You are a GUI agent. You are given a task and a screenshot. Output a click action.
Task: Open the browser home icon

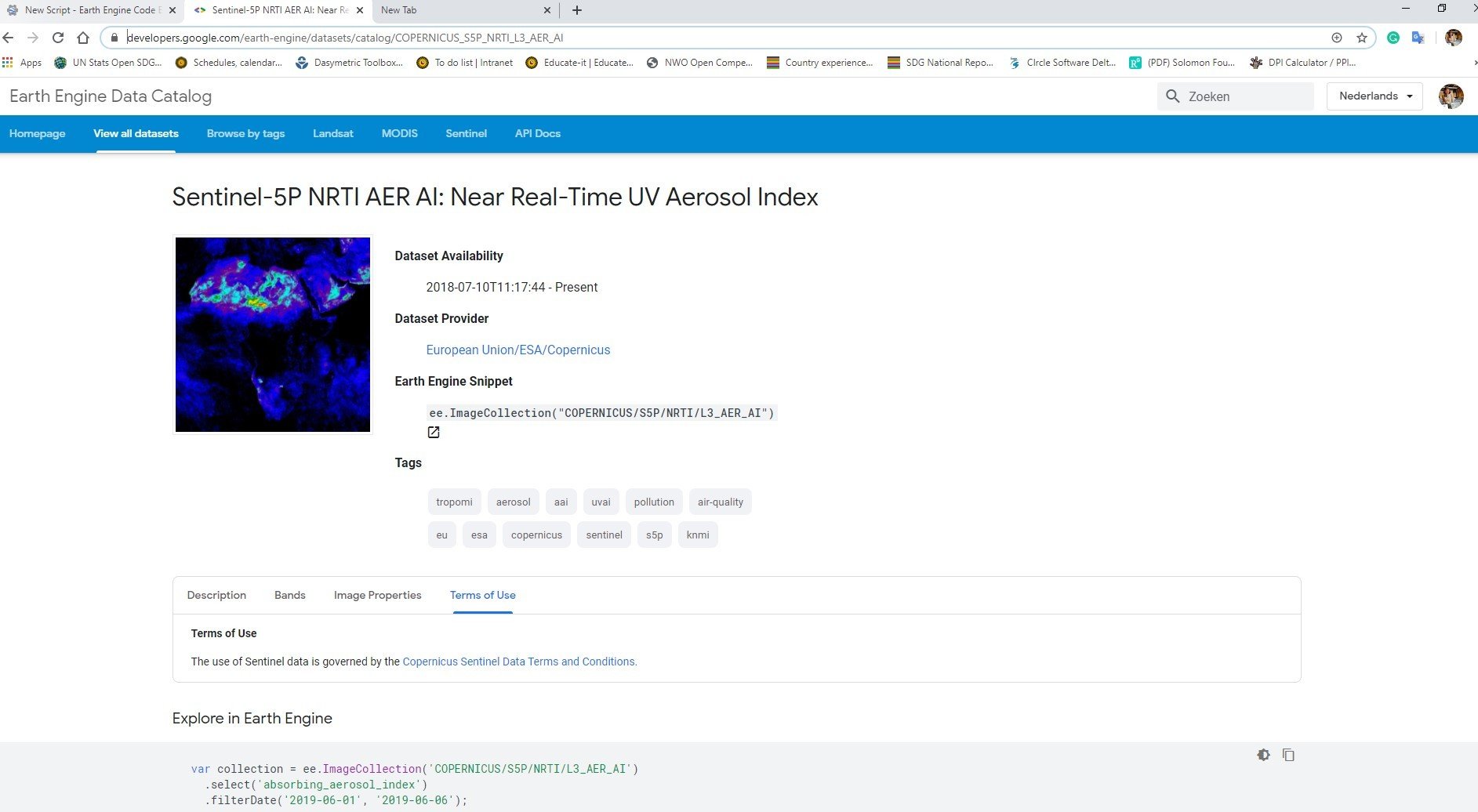coord(83,38)
